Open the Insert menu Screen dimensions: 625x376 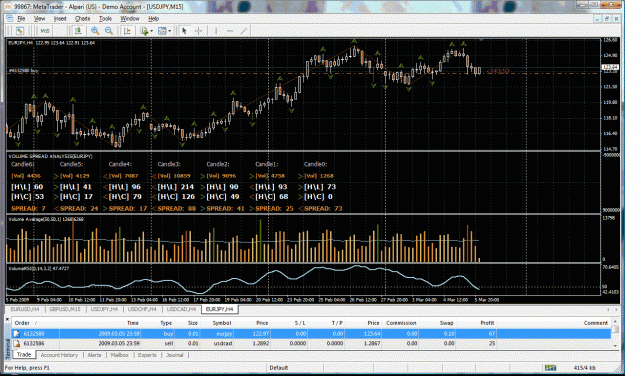(60, 18)
